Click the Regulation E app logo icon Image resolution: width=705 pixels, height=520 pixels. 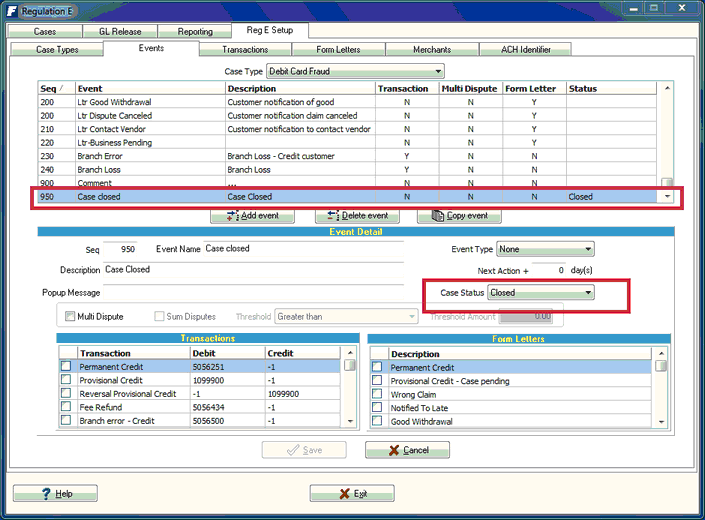13,11
